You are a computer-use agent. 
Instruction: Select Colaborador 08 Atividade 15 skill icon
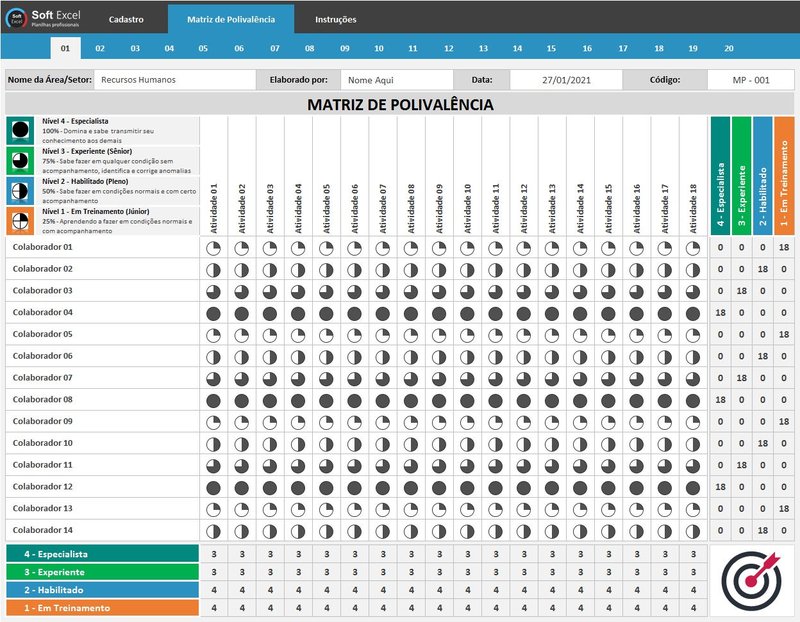[608, 401]
